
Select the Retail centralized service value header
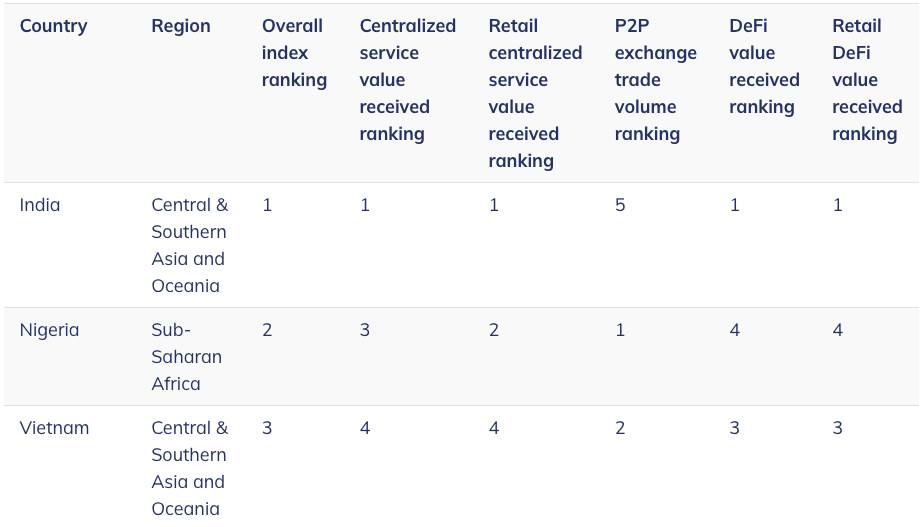[535, 93]
